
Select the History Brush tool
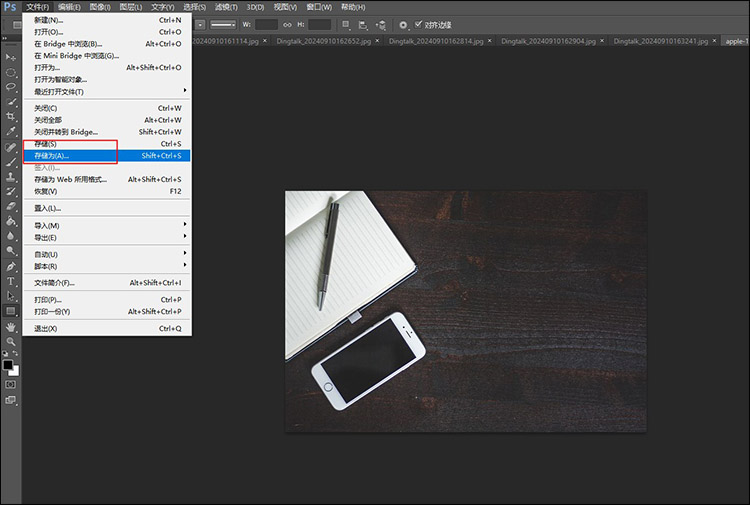(11, 192)
